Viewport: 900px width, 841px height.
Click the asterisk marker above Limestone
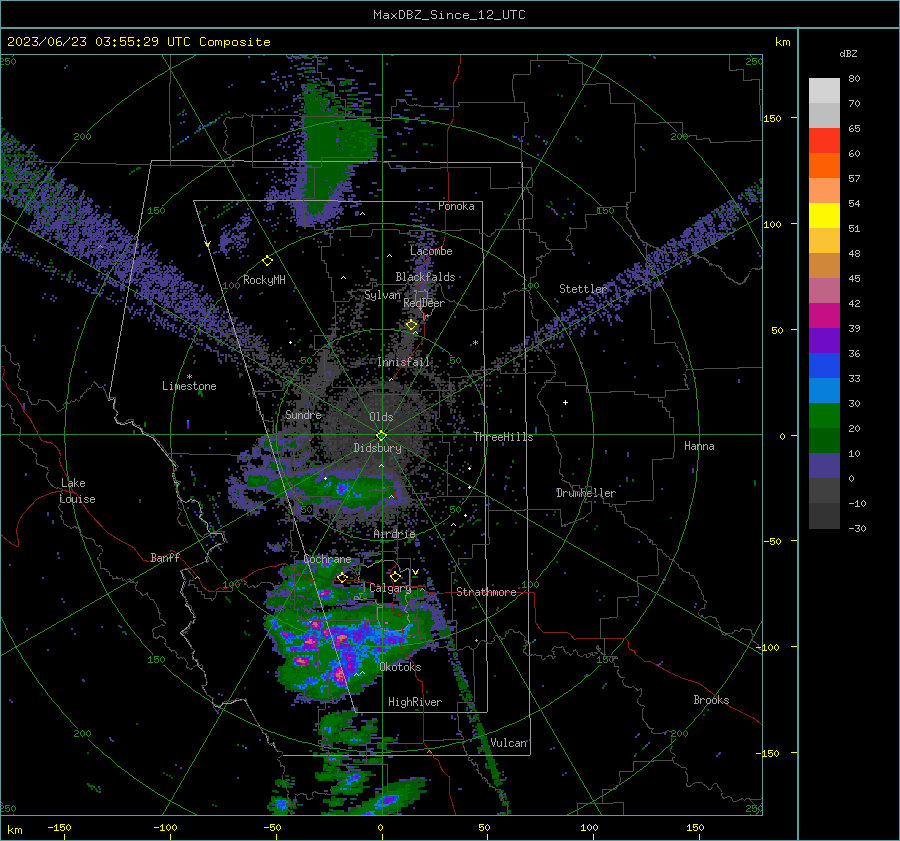click(189, 377)
